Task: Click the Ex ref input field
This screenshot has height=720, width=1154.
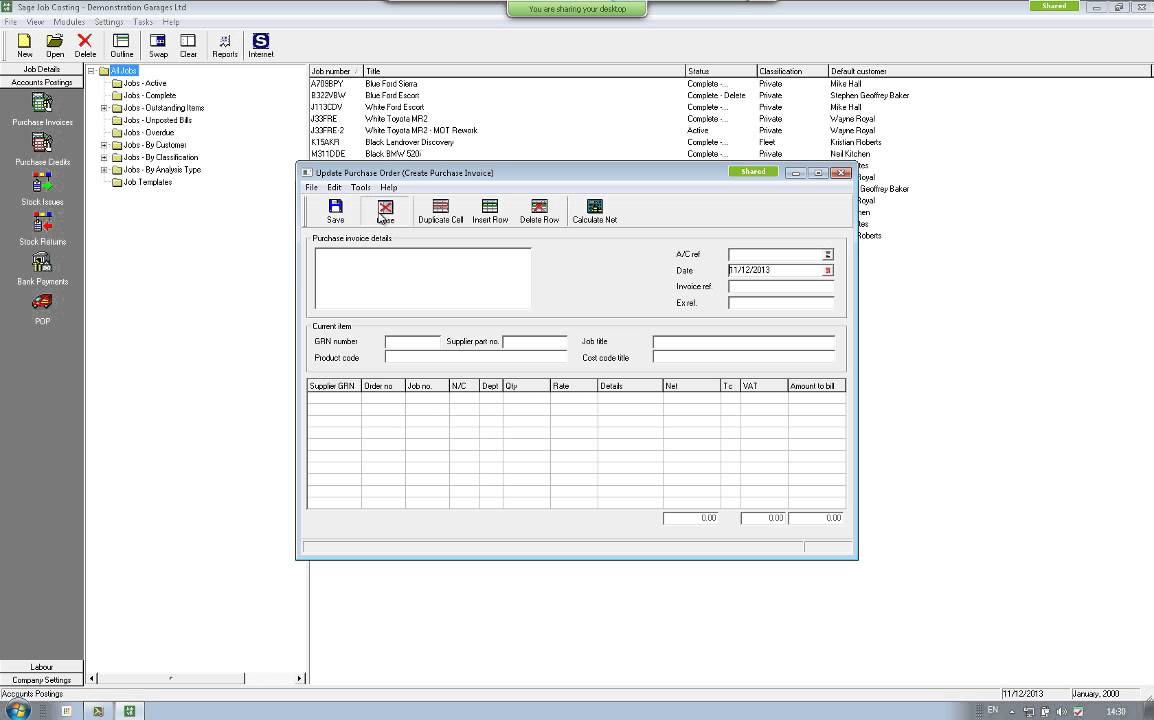Action: (x=781, y=303)
